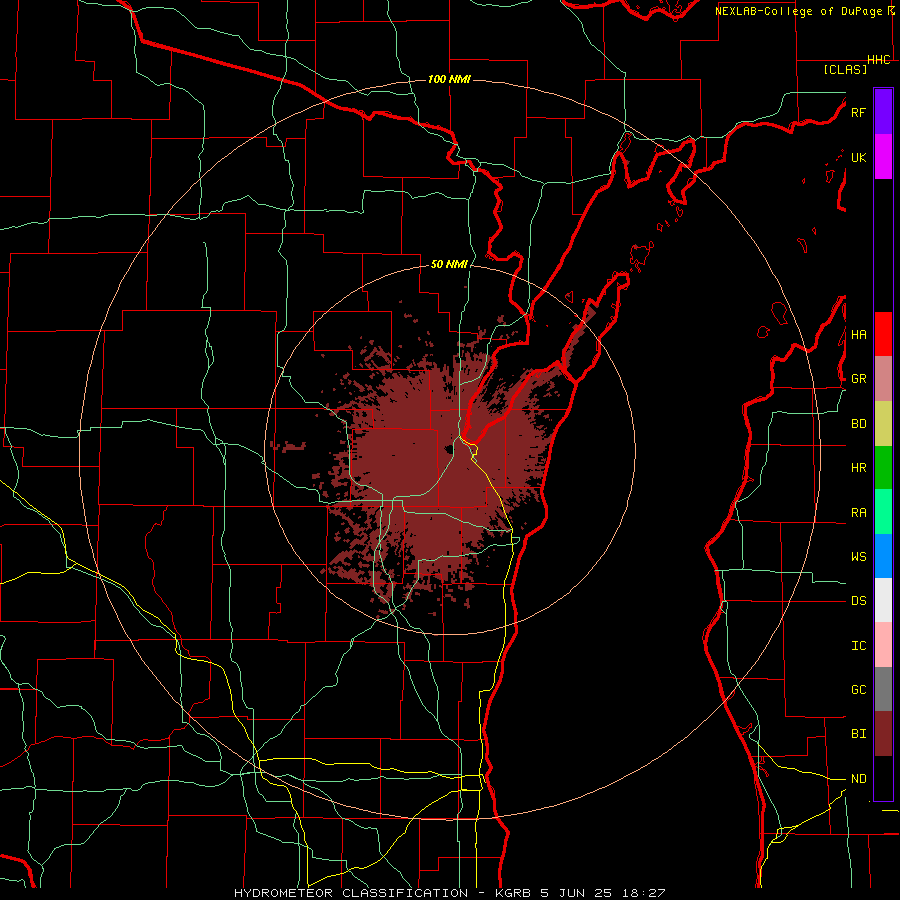Click the IC light pink legend swatch
The image size is (900, 900).
[883, 645]
